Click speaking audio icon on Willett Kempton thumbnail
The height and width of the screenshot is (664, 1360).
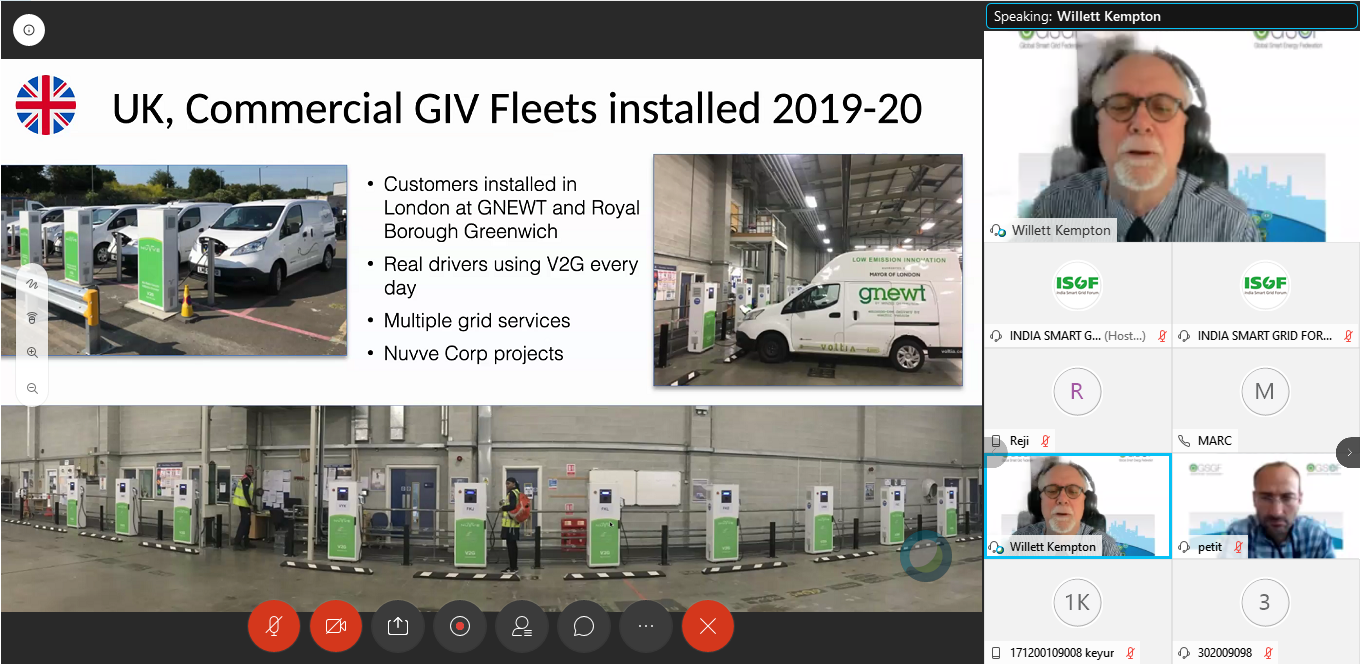(x=998, y=547)
